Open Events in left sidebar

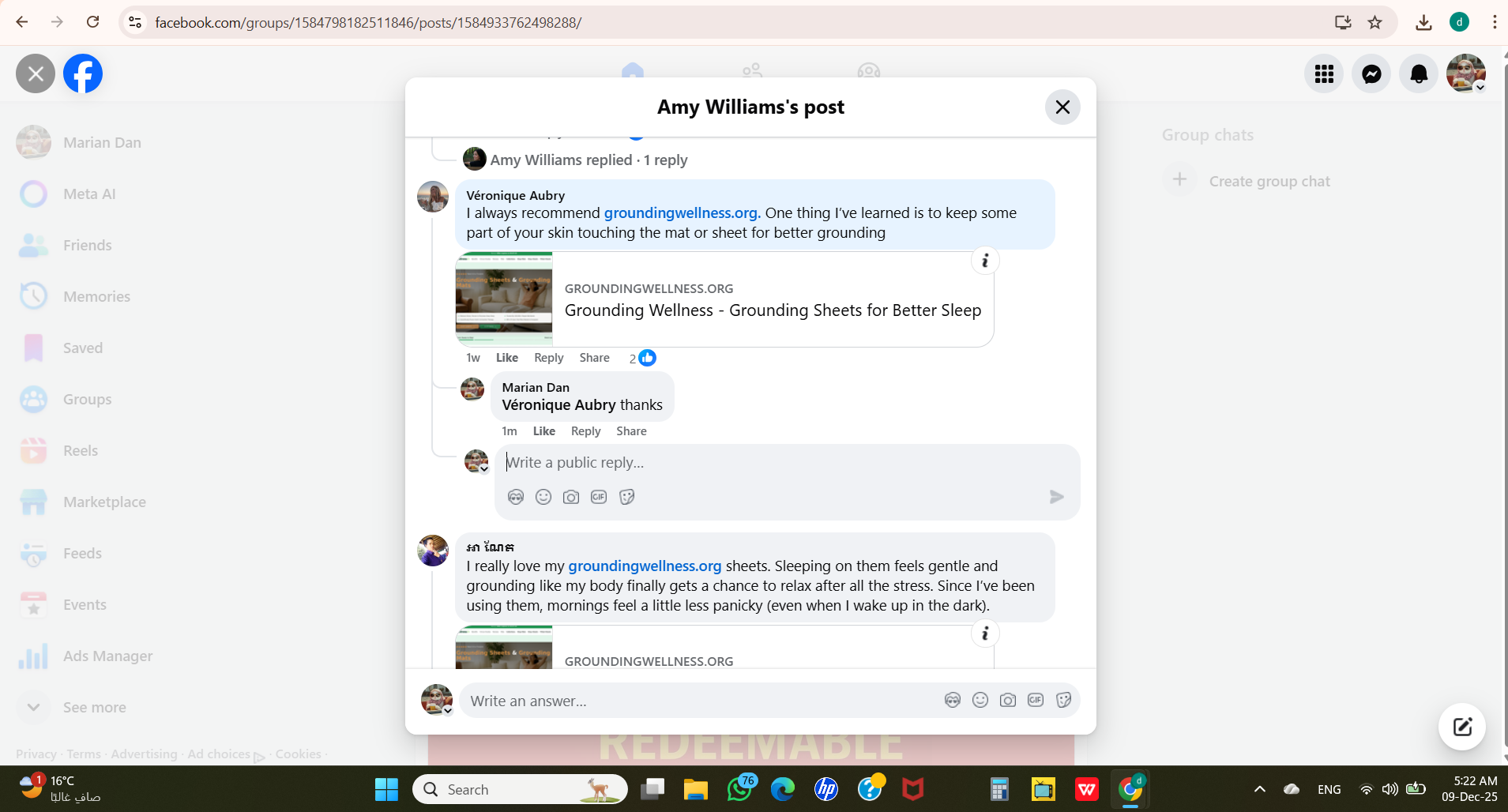(x=85, y=604)
